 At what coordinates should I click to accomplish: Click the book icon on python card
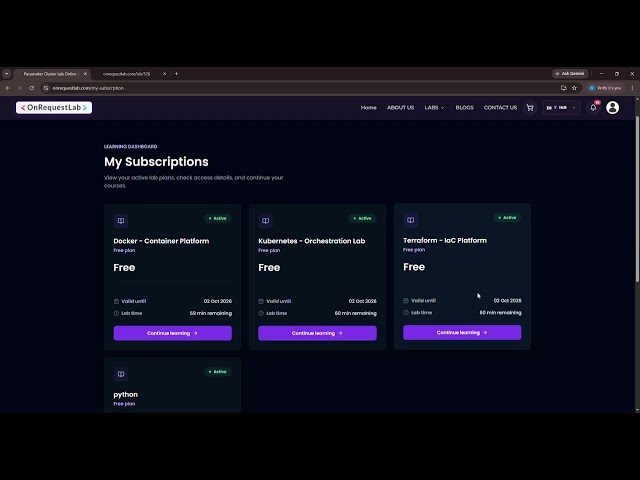[x=121, y=374]
